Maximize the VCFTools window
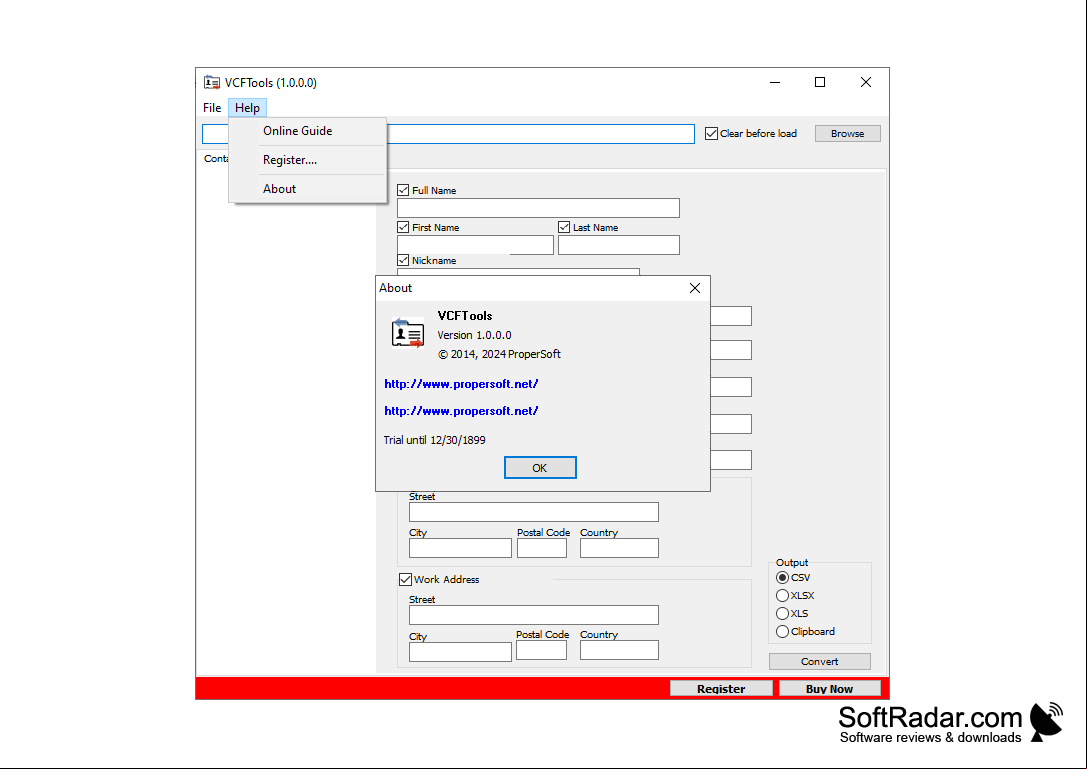 coord(820,83)
